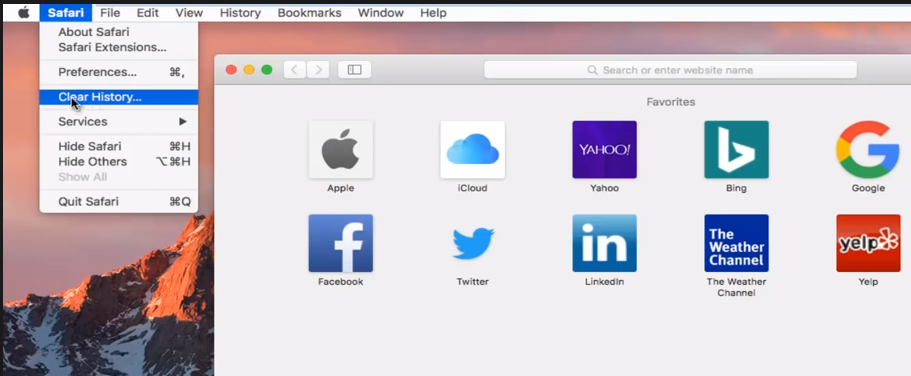Choose Quit Safari
This screenshot has height=376, width=911.
[119, 202]
